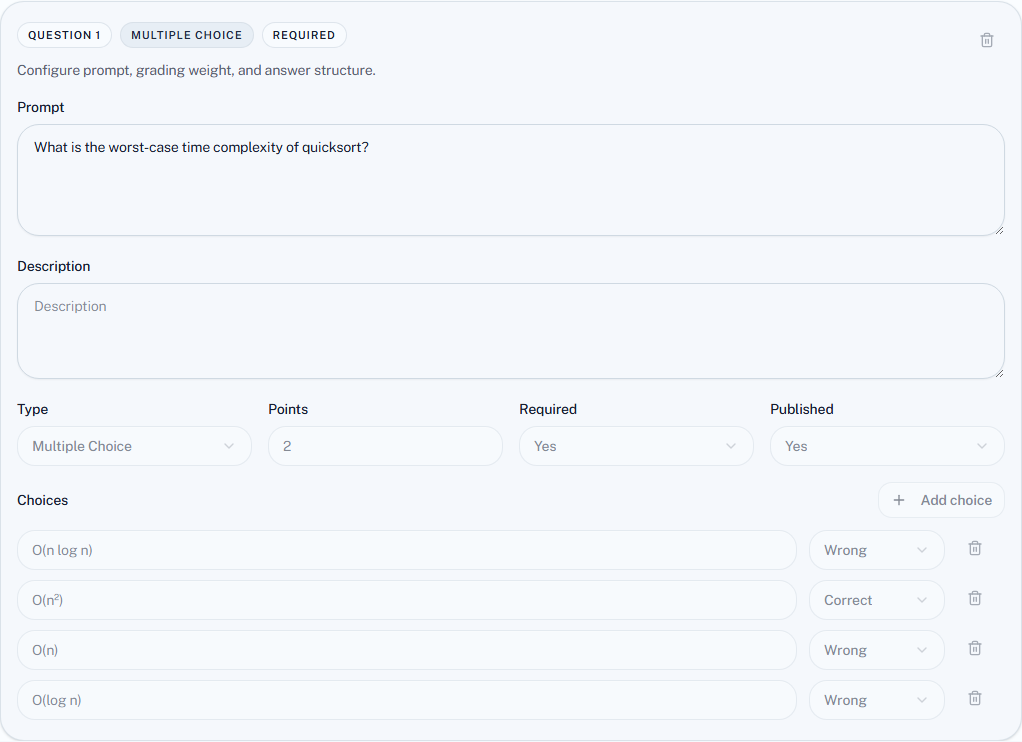Click the Published field label
The image size is (1022, 742).
tap(802, 409)
